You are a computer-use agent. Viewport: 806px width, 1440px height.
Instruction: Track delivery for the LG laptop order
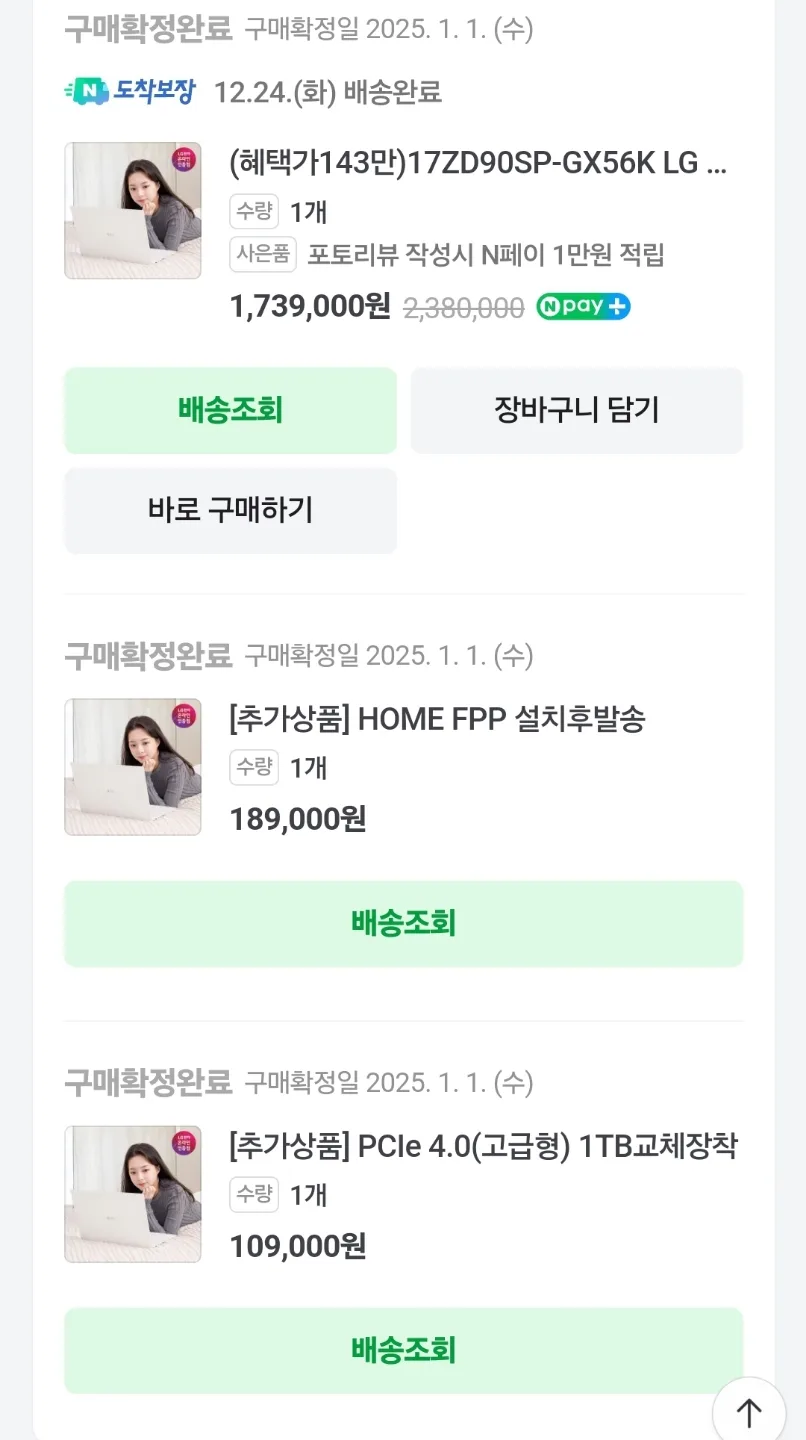[231, 410]
